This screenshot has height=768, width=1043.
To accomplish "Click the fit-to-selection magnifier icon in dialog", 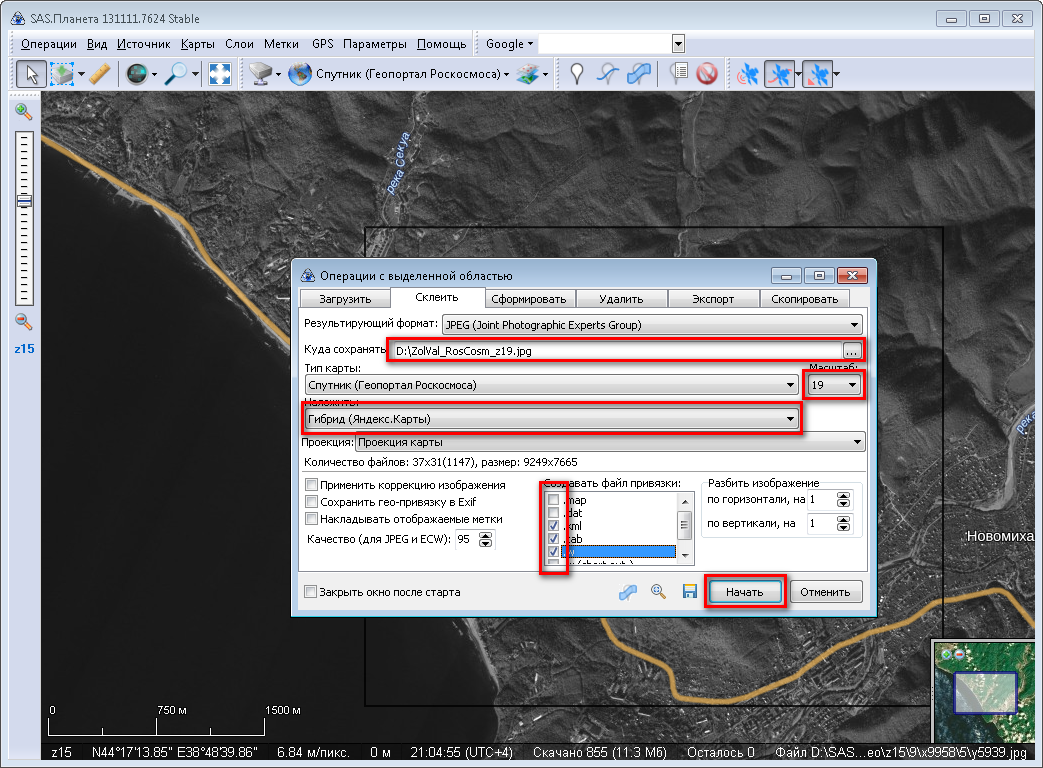I will click(659, 591).
